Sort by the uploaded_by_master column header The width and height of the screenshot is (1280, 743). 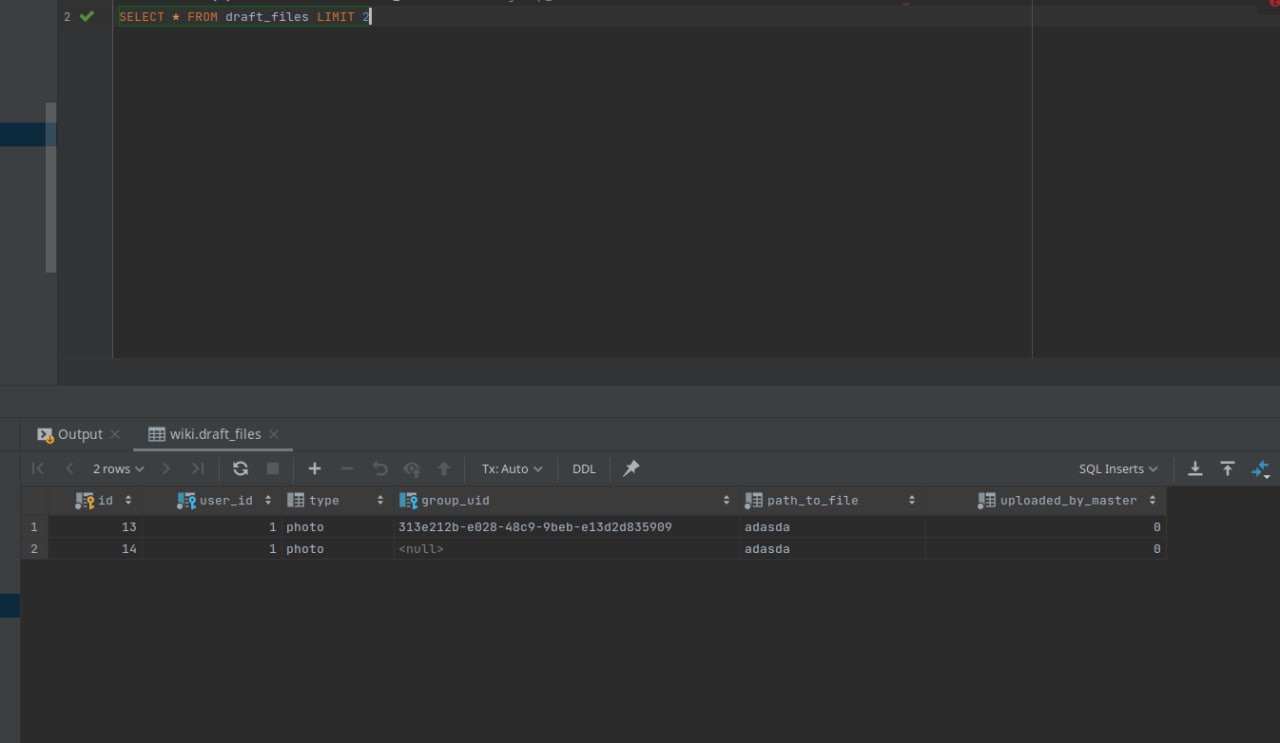click(x=1067, y=500)
